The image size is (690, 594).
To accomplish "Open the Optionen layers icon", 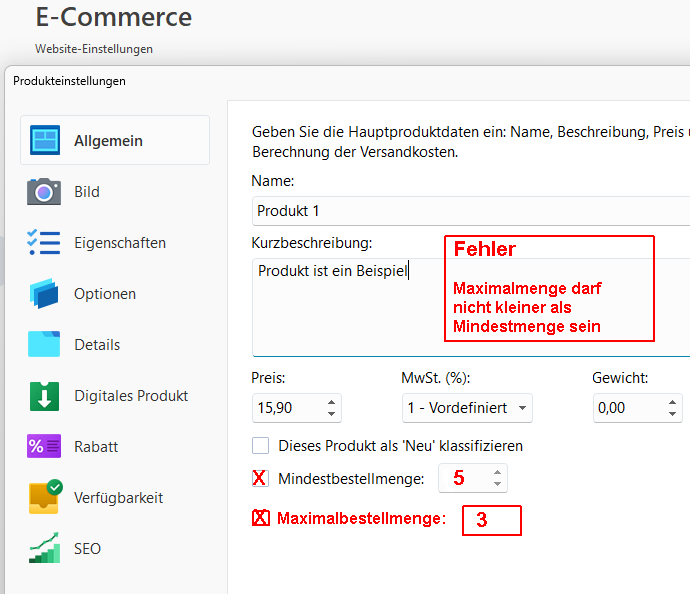I will tap(45, 293).
